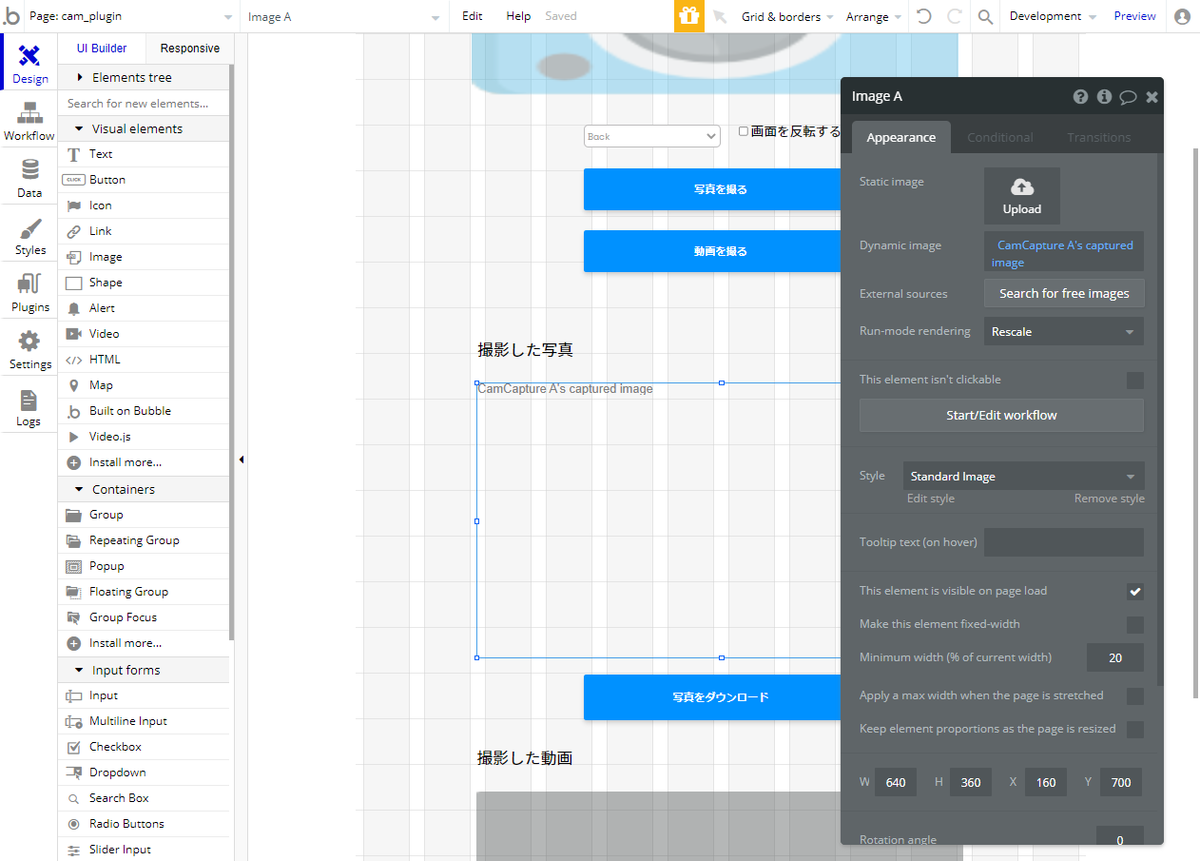
Task: Expand the Elements tree section
Action: 144,77
